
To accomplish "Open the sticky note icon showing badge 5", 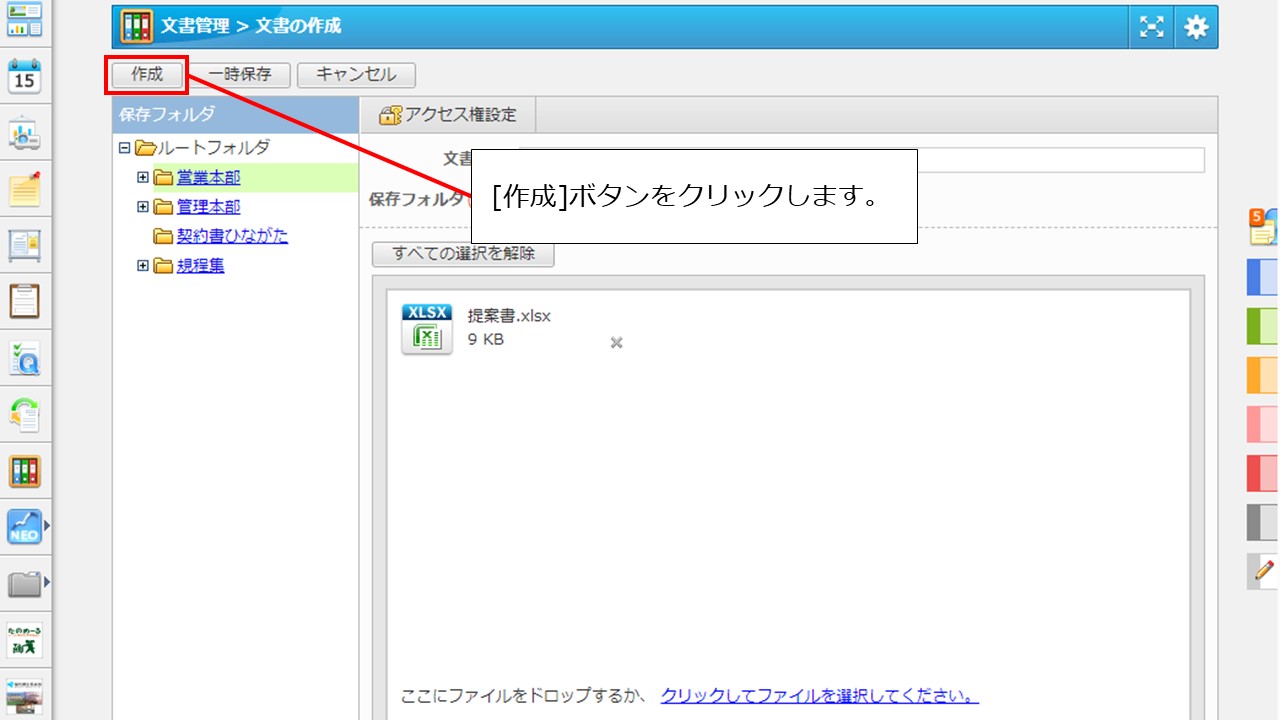I will pyautogui.click(x=1263, y=228).
